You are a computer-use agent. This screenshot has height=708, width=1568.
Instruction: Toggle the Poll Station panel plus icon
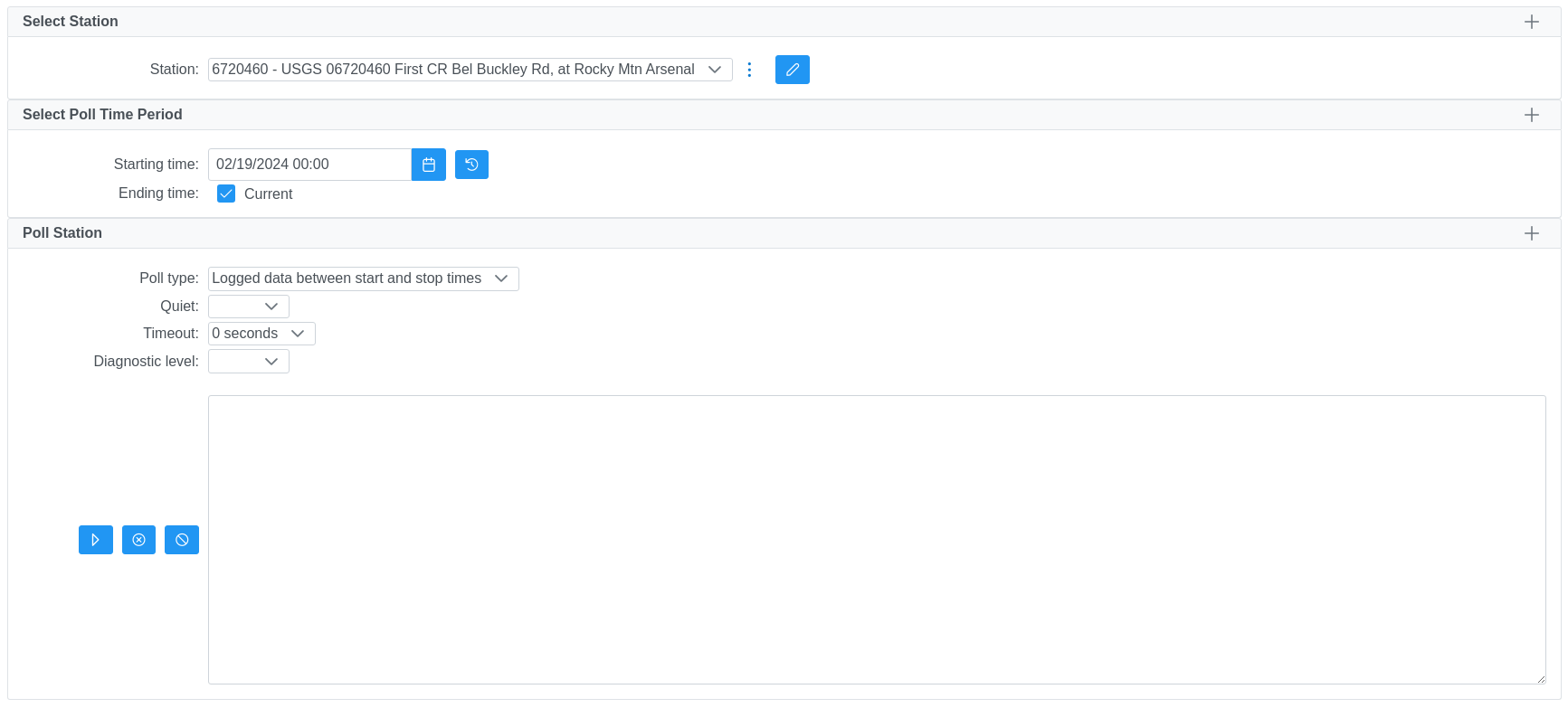click(x=1531, y=233)
